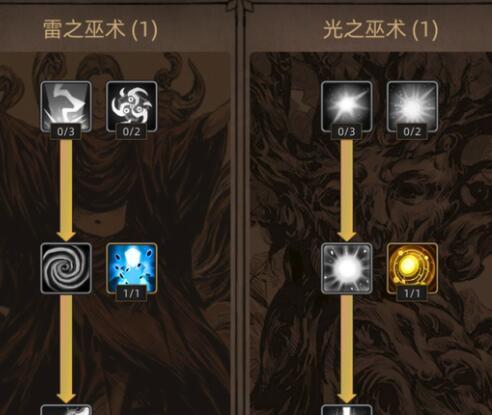The height and width of the screenshot is (415, 492).
Task: Select the blue glowing figure skill
Action: click(x=132, y=268)
